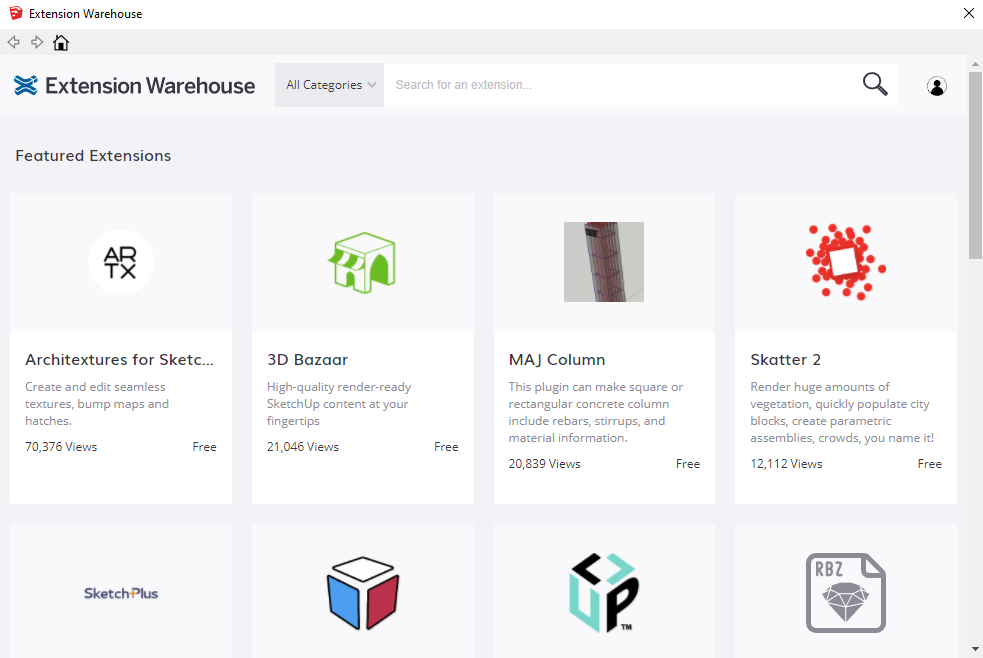Click the forward navigation arrow

click(37, 42)
